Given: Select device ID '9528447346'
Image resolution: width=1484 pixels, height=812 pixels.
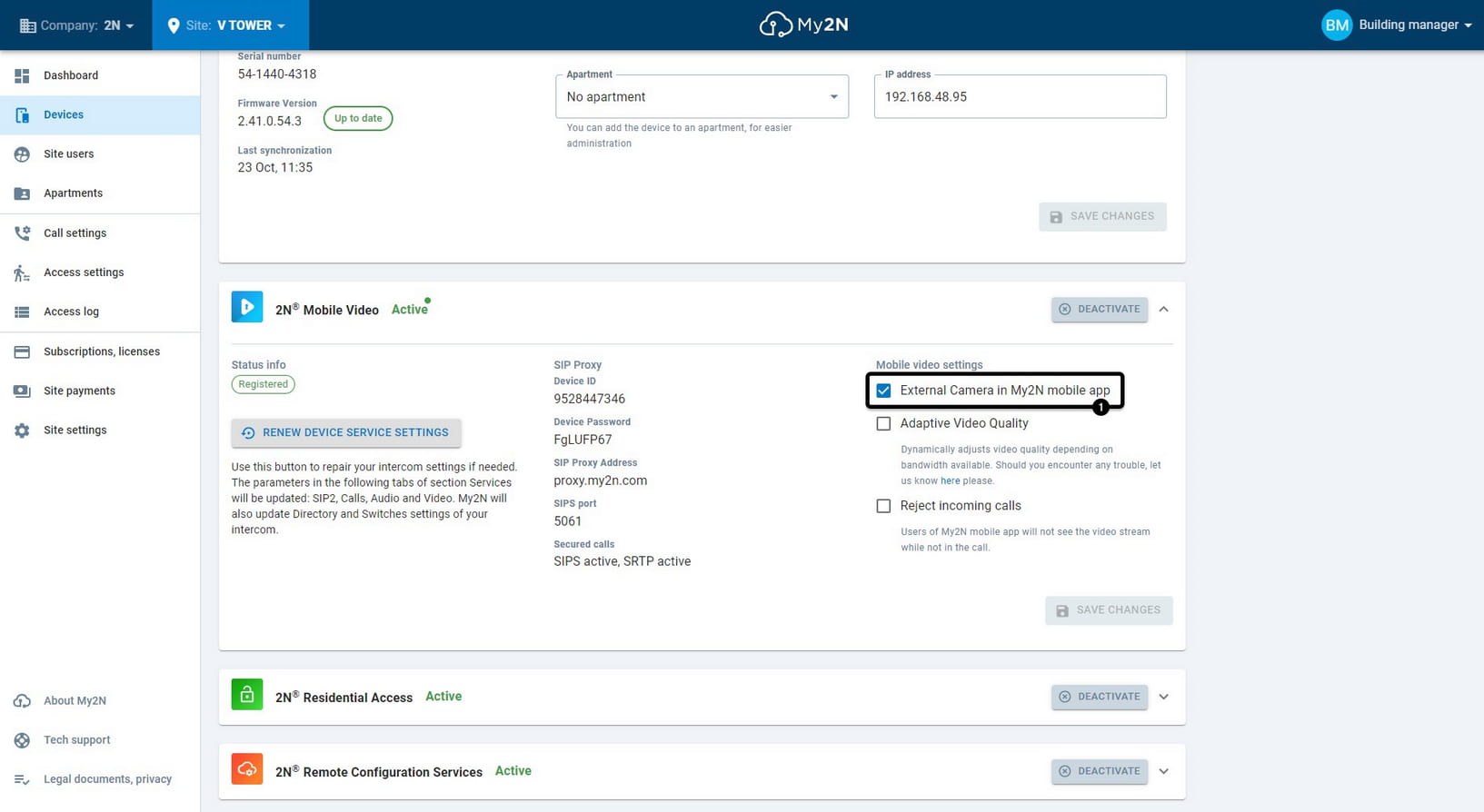Looking at the screenshot, I should pos(590,399).
